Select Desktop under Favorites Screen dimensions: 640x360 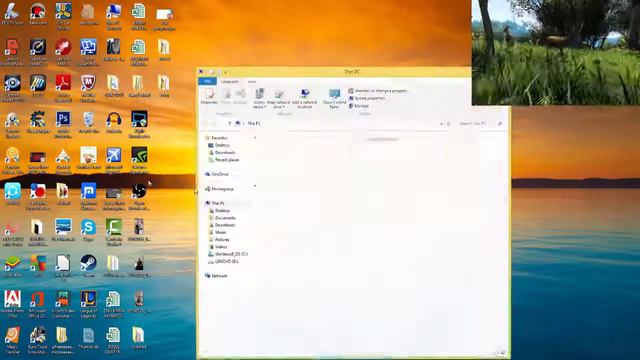coord(219,145)
